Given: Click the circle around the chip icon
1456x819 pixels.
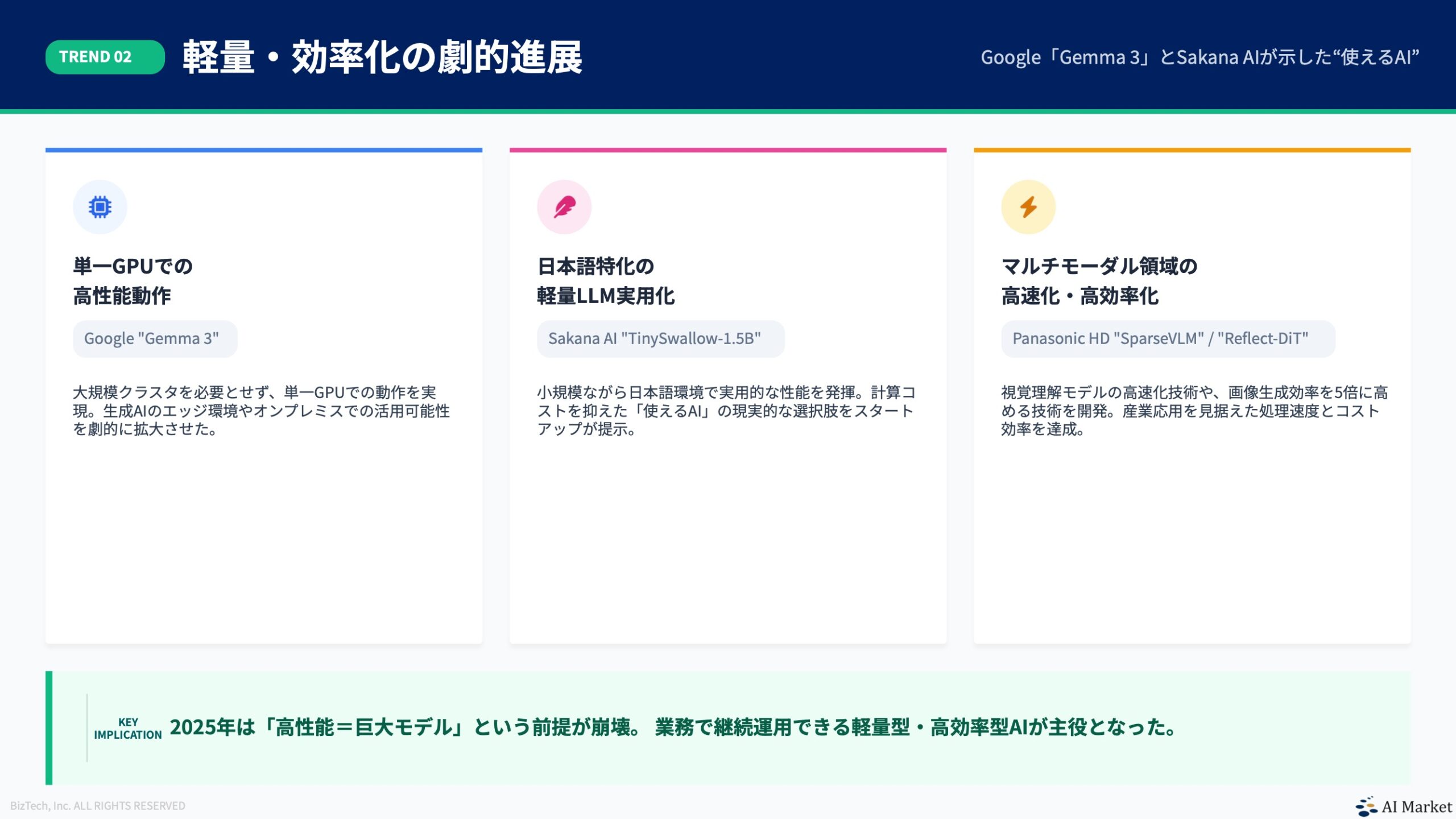Looking at the screenshot, I should (x=100, y=206).
